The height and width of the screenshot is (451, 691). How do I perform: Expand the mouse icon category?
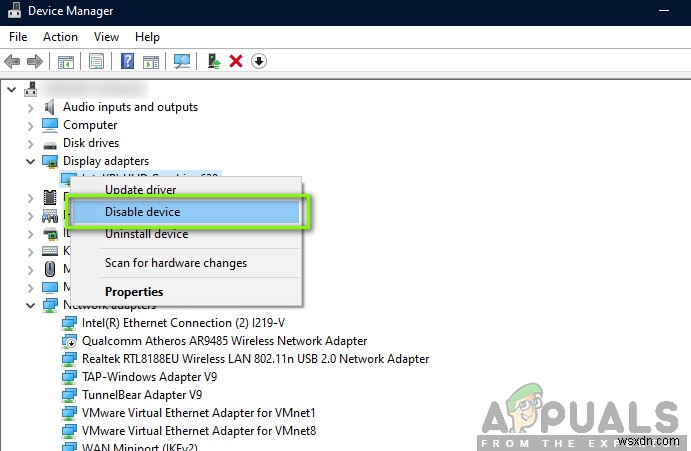click(x=30, y=270)
